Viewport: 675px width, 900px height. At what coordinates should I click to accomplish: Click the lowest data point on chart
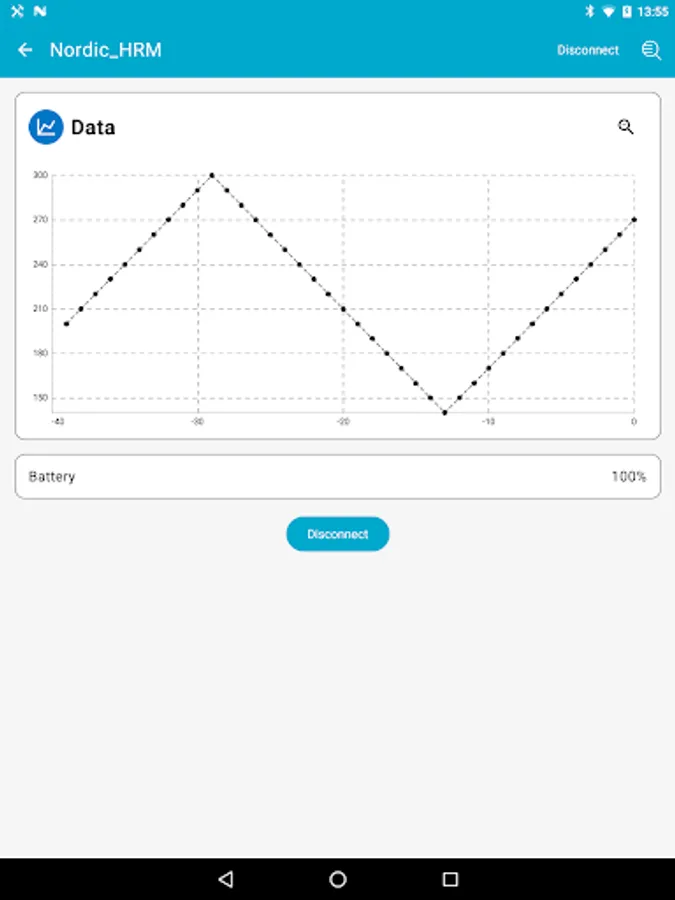point(445,412)
